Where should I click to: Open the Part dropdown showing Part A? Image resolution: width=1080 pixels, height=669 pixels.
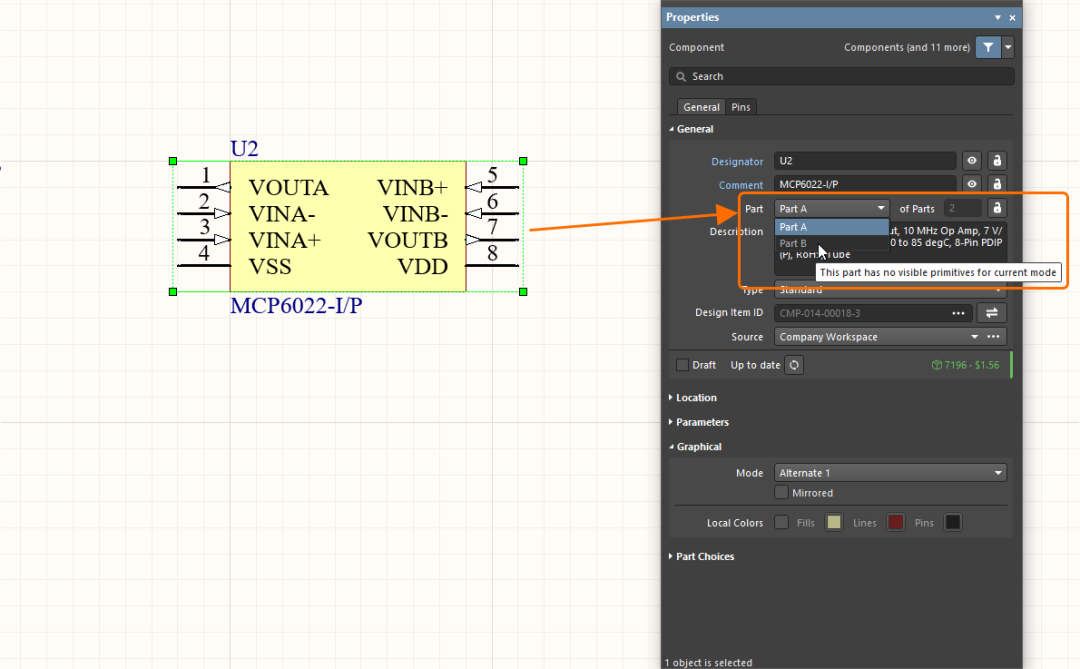[x=832, y=208]
